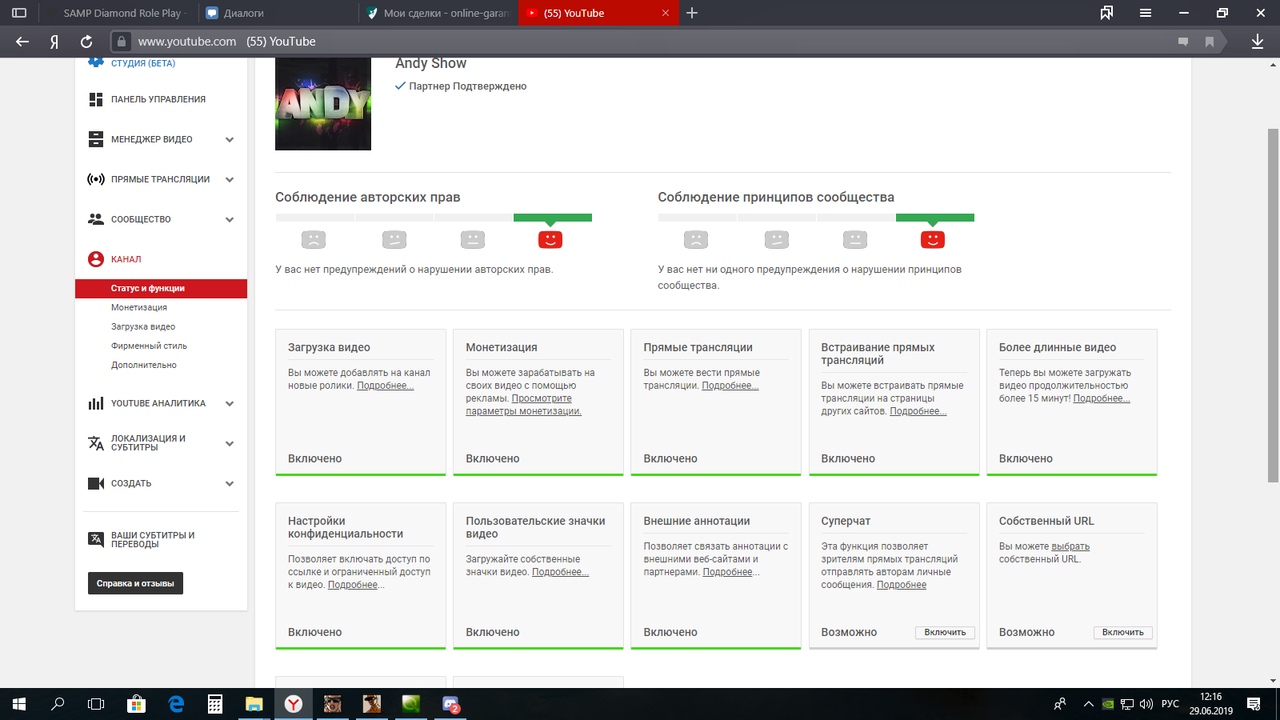
Task: Show hidden system tray icons
Action: pyautogui.click(x=1088, y=704)
